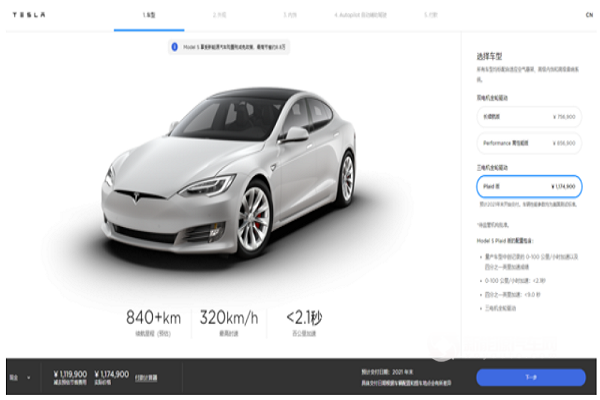600x400 pixels.
Task: Choose the Performance model option
Action: click(x=529, y=143)
